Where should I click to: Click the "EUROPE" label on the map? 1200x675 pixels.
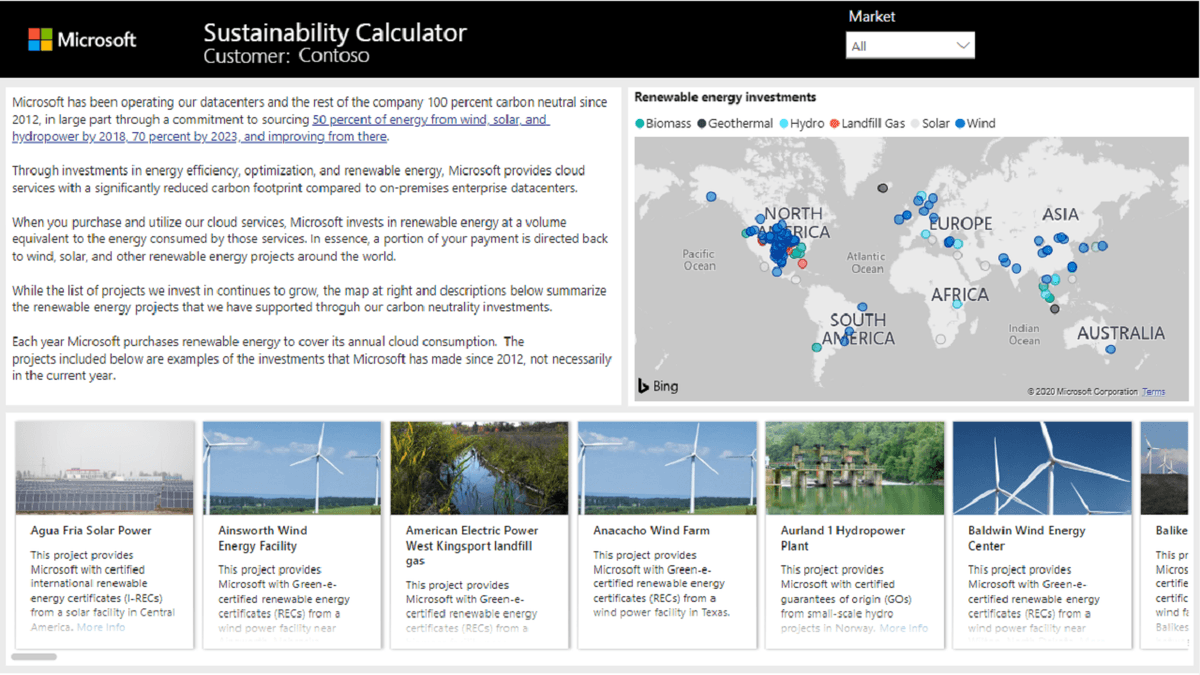961,223
